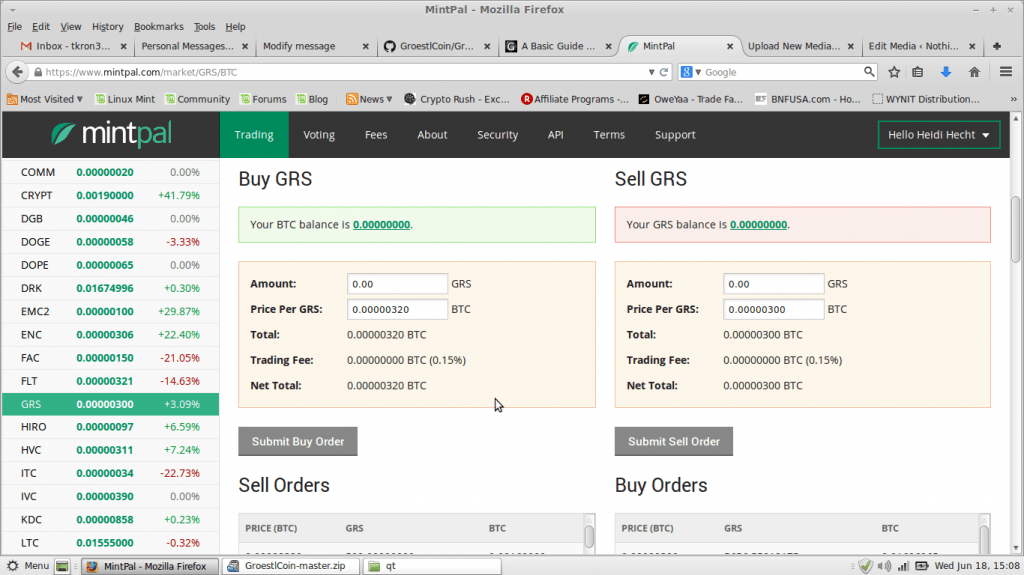Click the address bar URL
Image resolution: width=1024 pixels, height=575 pixels.
click(141, 72)
